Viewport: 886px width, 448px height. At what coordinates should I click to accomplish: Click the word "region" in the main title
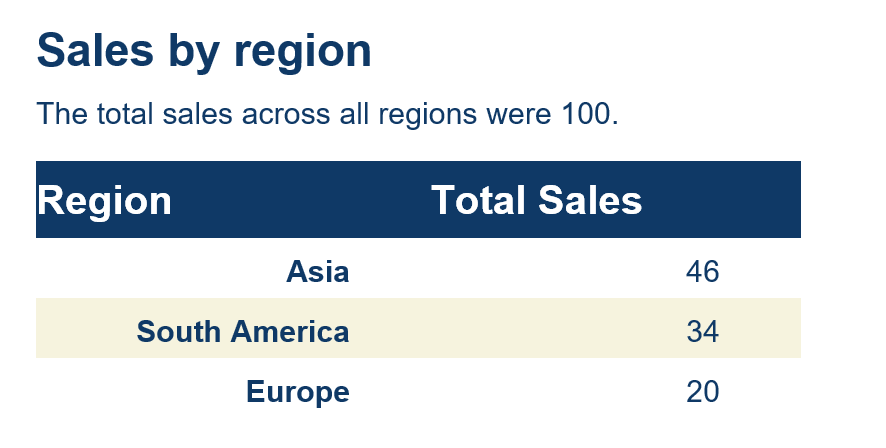pyautogui.click(x=303, y=51)
